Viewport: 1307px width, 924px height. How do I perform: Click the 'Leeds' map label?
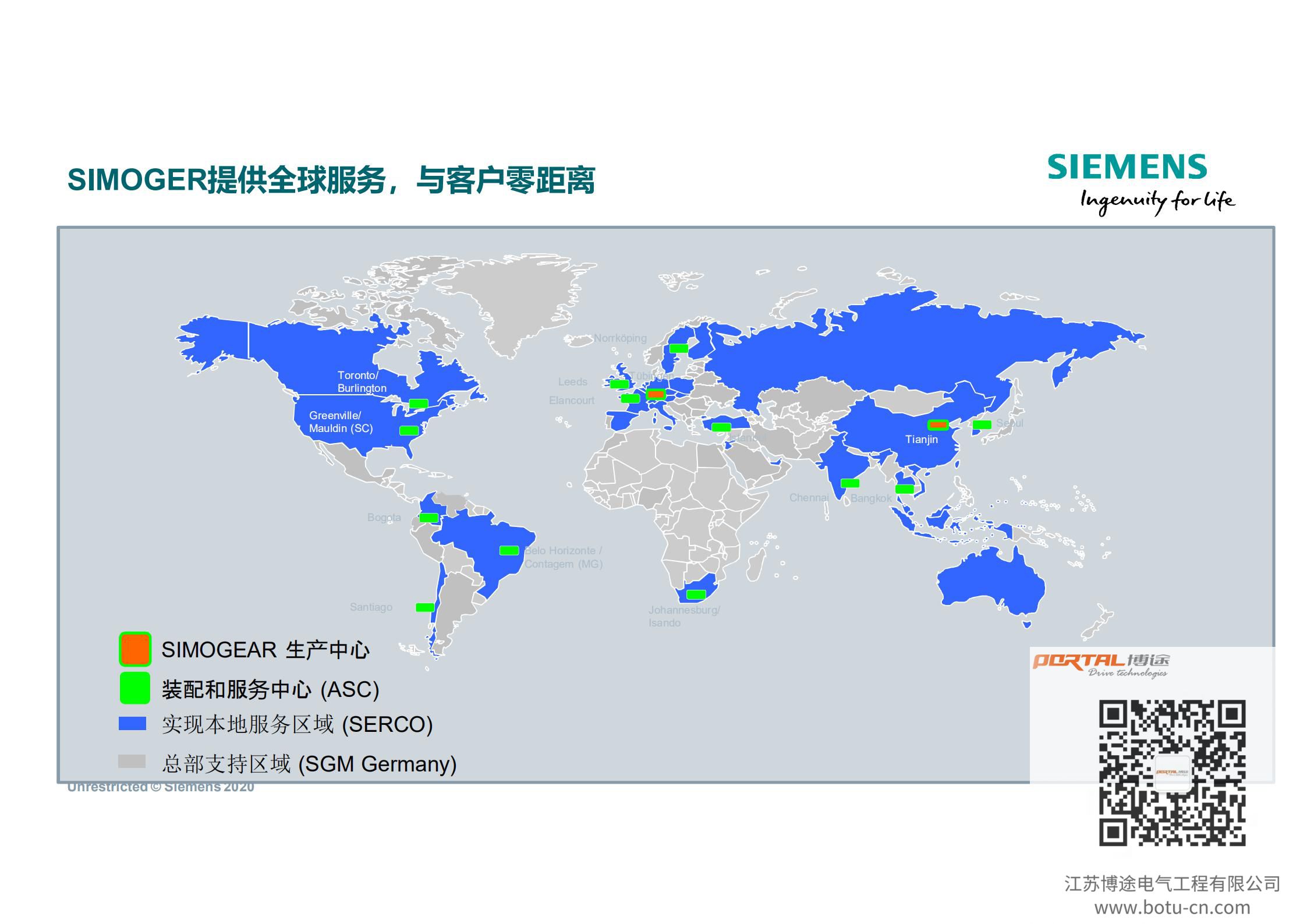pos(572,382)
